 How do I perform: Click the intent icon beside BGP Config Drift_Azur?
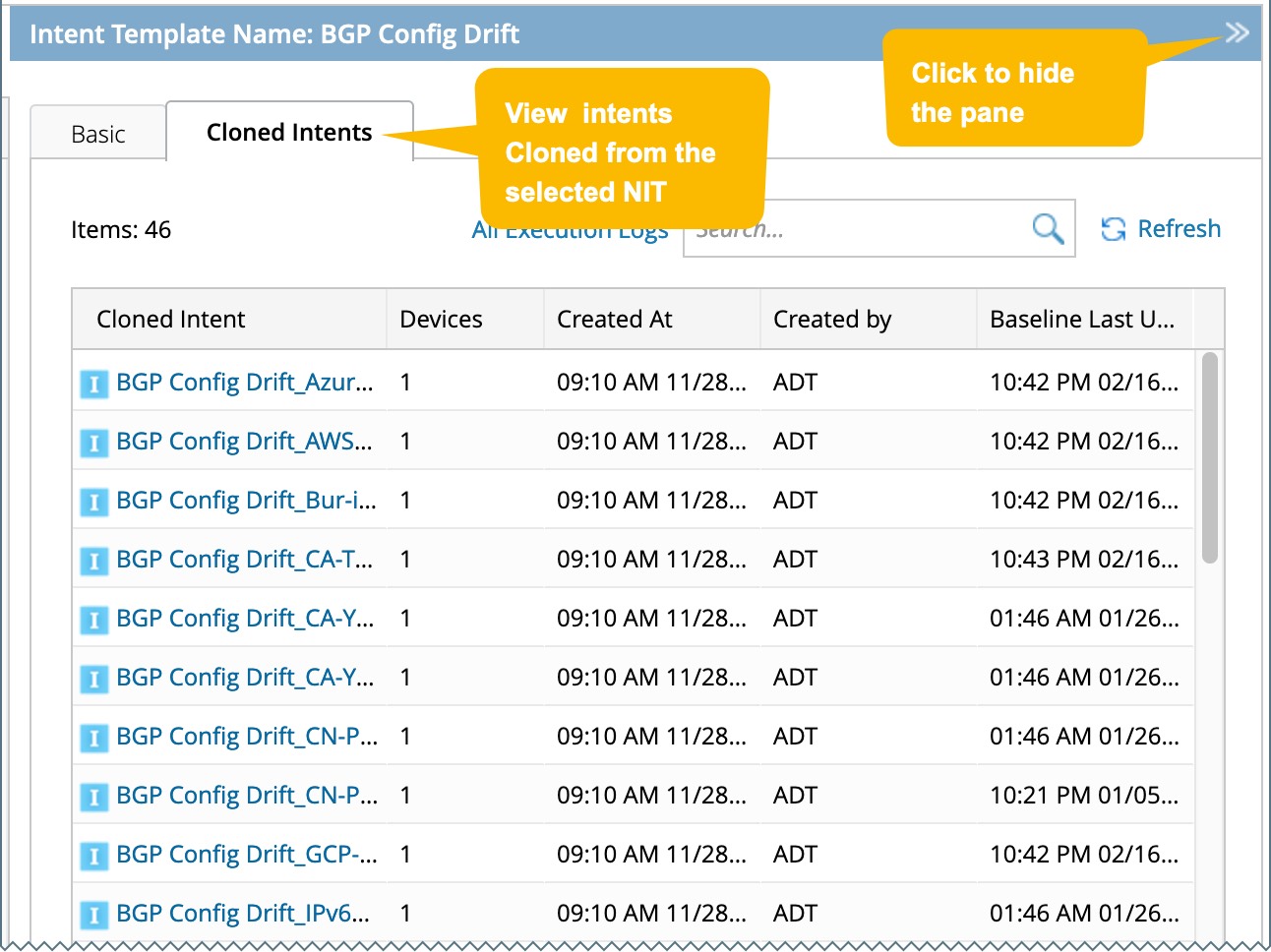pos(93,384)
